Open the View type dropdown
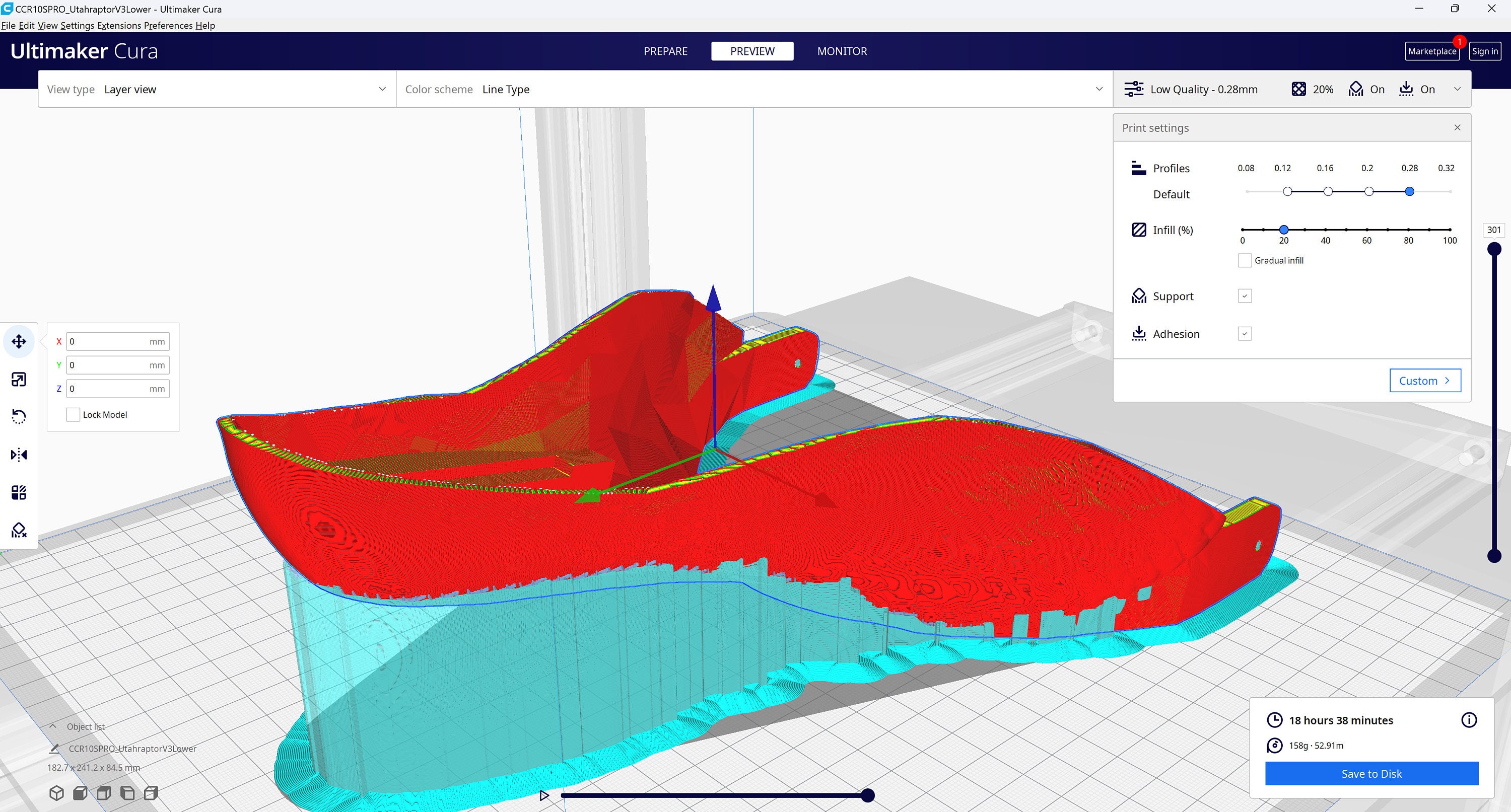The height and width of the screenshot is (812, 1511). [x=217, y=89]
